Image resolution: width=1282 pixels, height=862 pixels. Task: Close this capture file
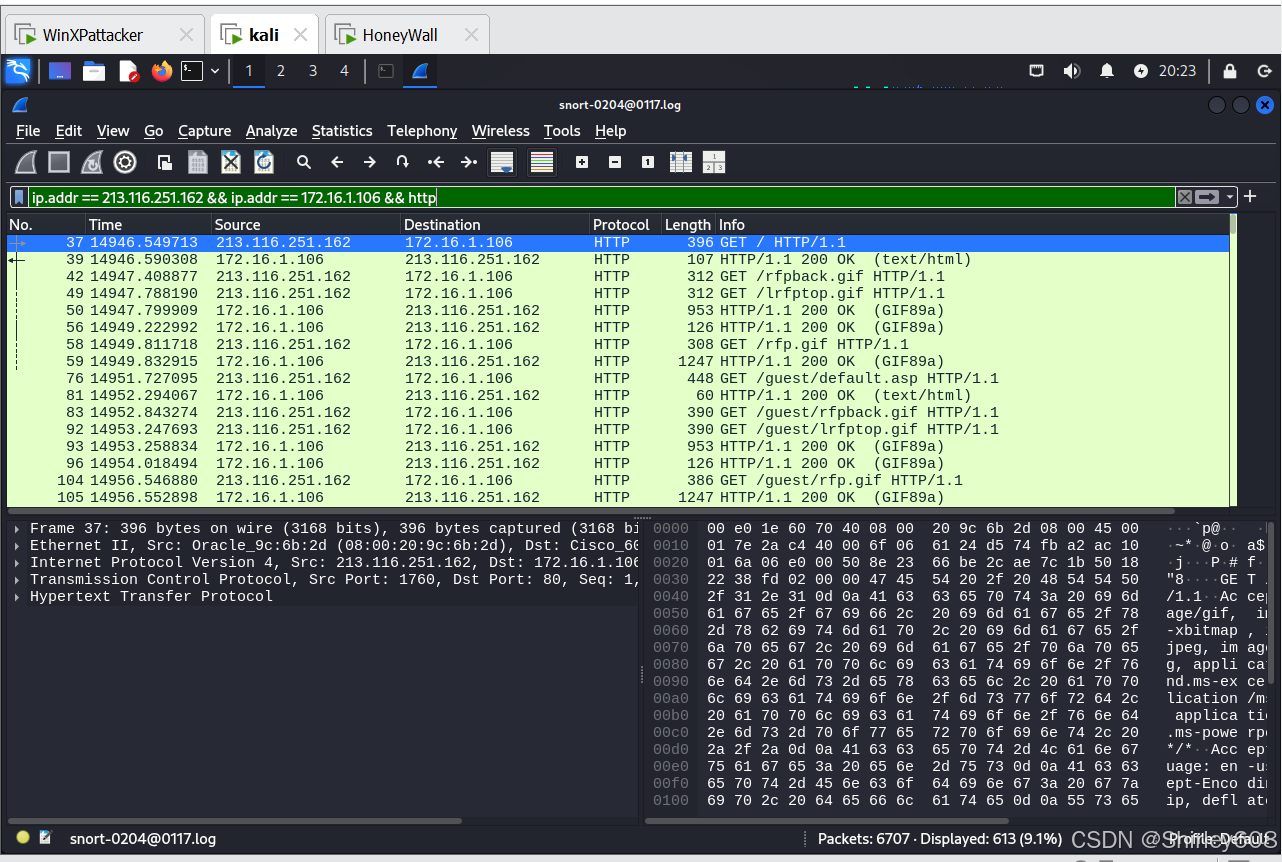[231, 162]
